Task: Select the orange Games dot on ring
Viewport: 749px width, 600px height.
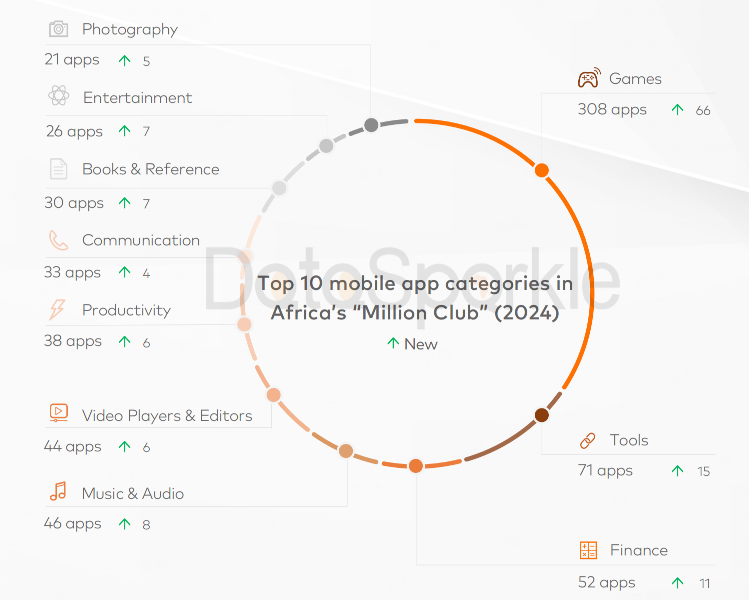Action: [x=541, y=170]
